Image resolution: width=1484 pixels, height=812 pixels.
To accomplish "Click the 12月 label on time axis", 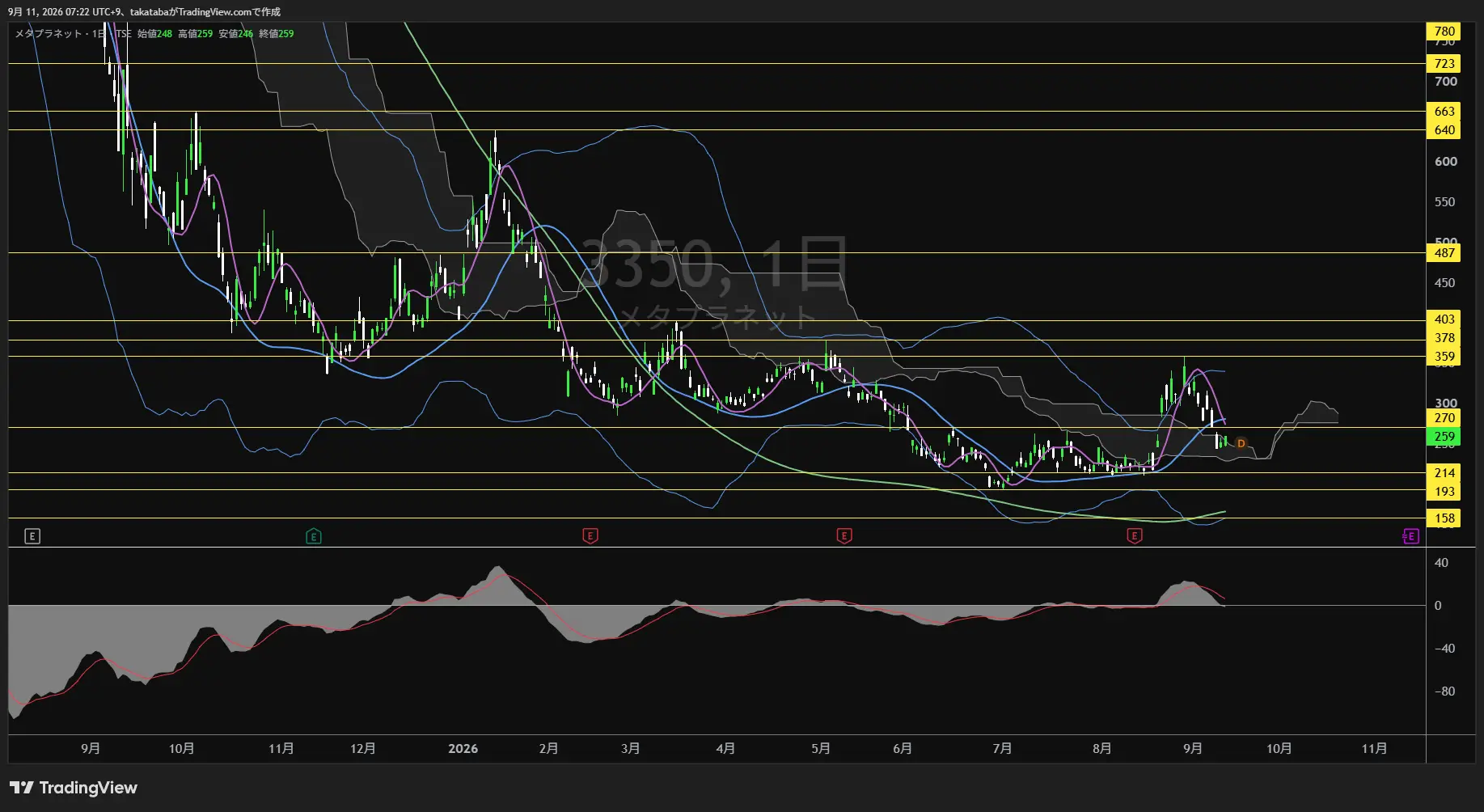I will [x=362, y=749].
